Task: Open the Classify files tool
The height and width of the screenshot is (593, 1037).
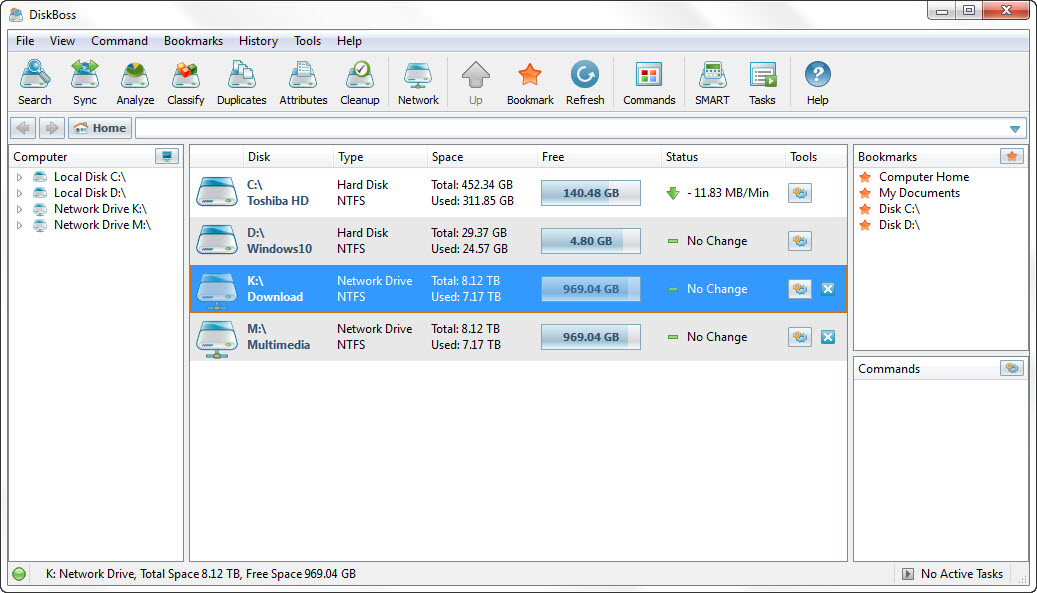Action: coord(185,83)
